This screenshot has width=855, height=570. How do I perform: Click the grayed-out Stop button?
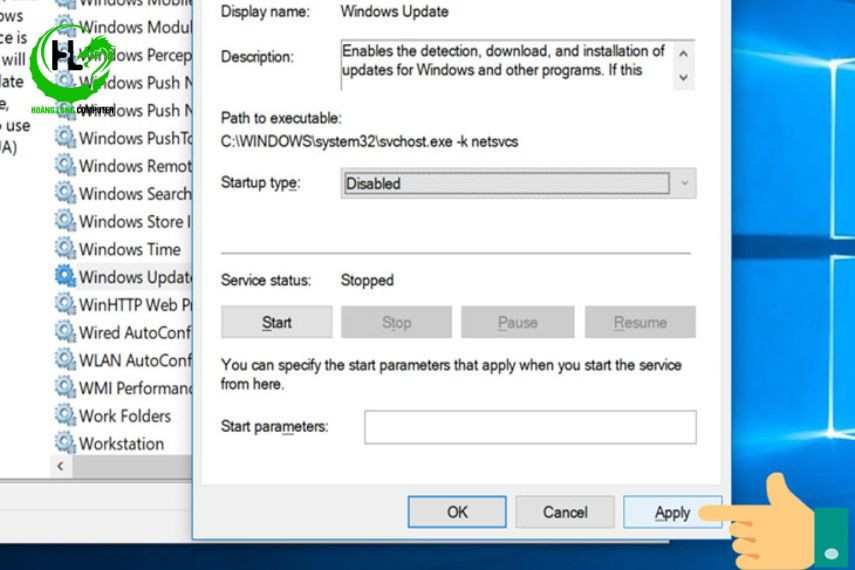click(396, 322)
